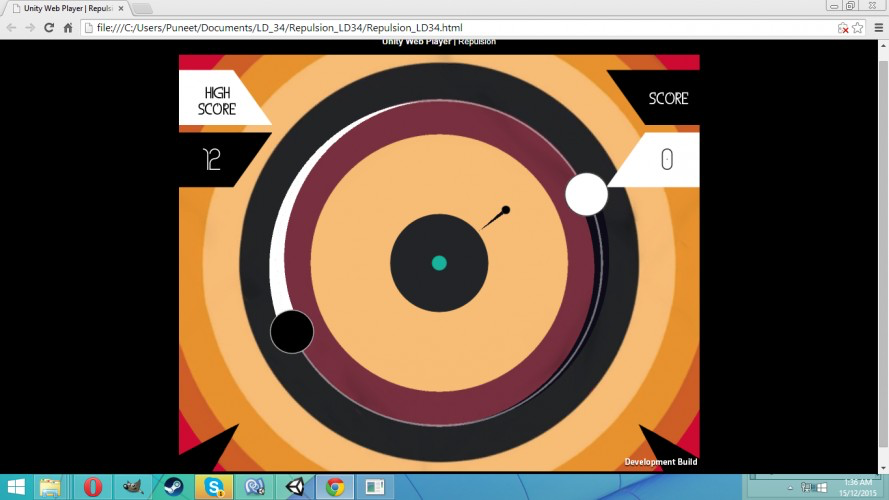Open Steam from the taskbar

pos(173,487)
